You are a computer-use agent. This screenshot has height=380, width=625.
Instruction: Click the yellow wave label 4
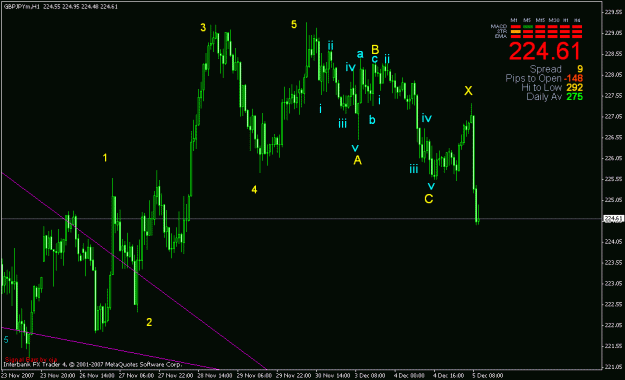click(x=254, y=190)
